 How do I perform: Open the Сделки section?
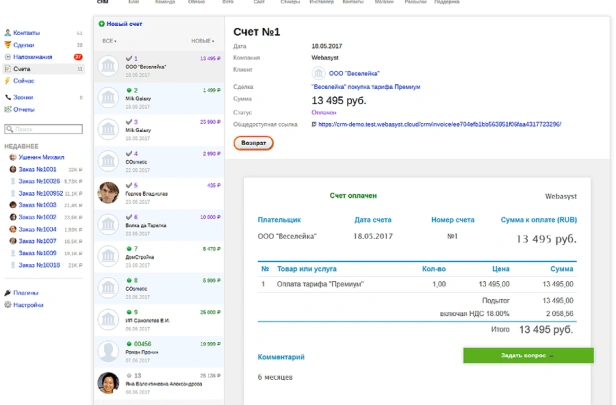point(24,45)
